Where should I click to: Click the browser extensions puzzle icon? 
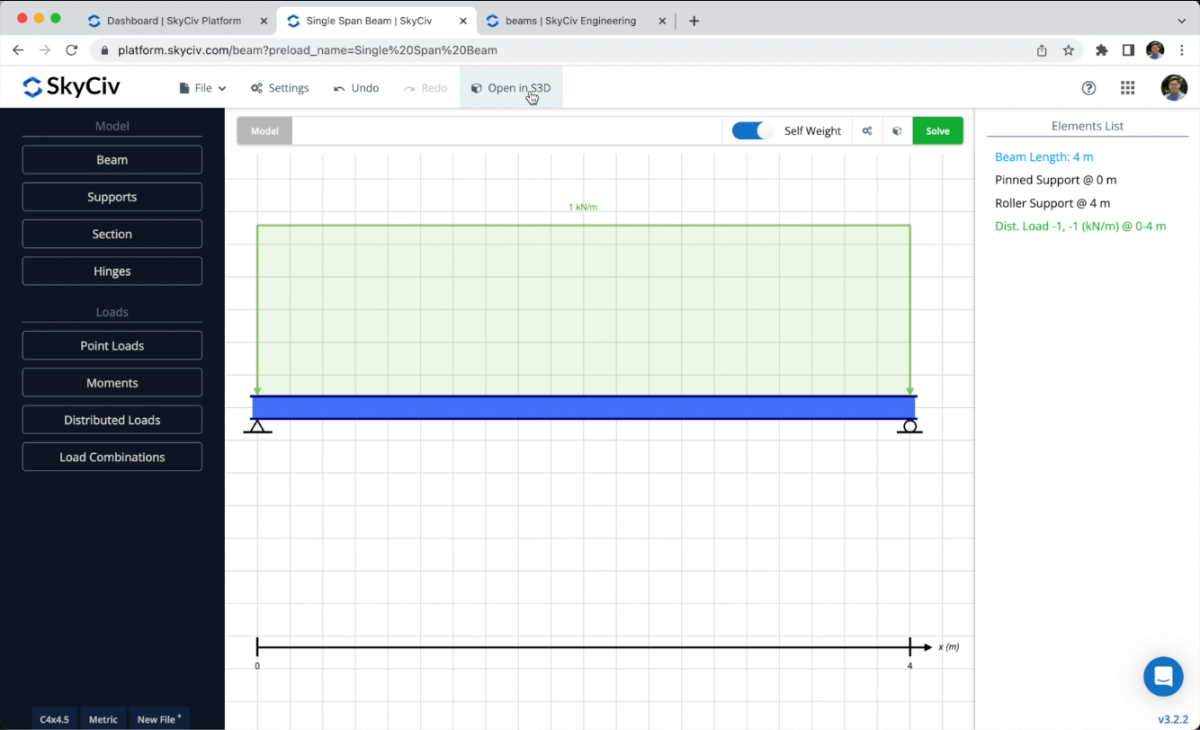(1102, 50)
